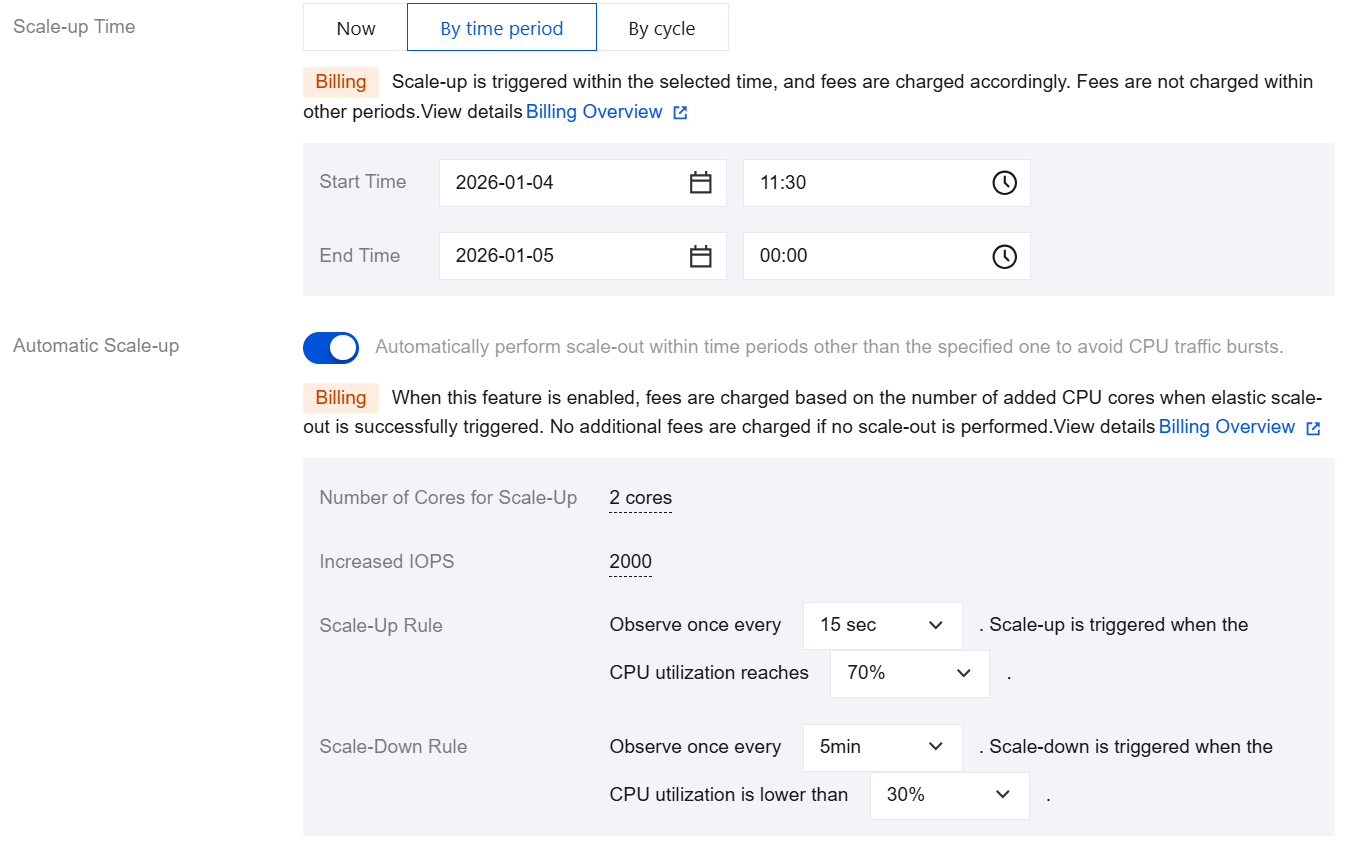Select the Now scale-up time option
The height and width of the screenshot is (846, 1351).
tap(356, 28)
